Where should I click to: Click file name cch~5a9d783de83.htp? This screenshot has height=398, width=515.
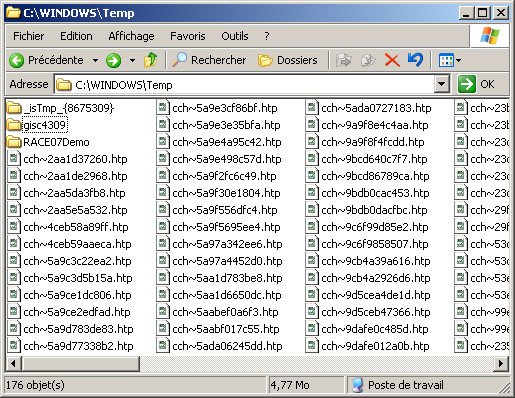tap(78, 329)
